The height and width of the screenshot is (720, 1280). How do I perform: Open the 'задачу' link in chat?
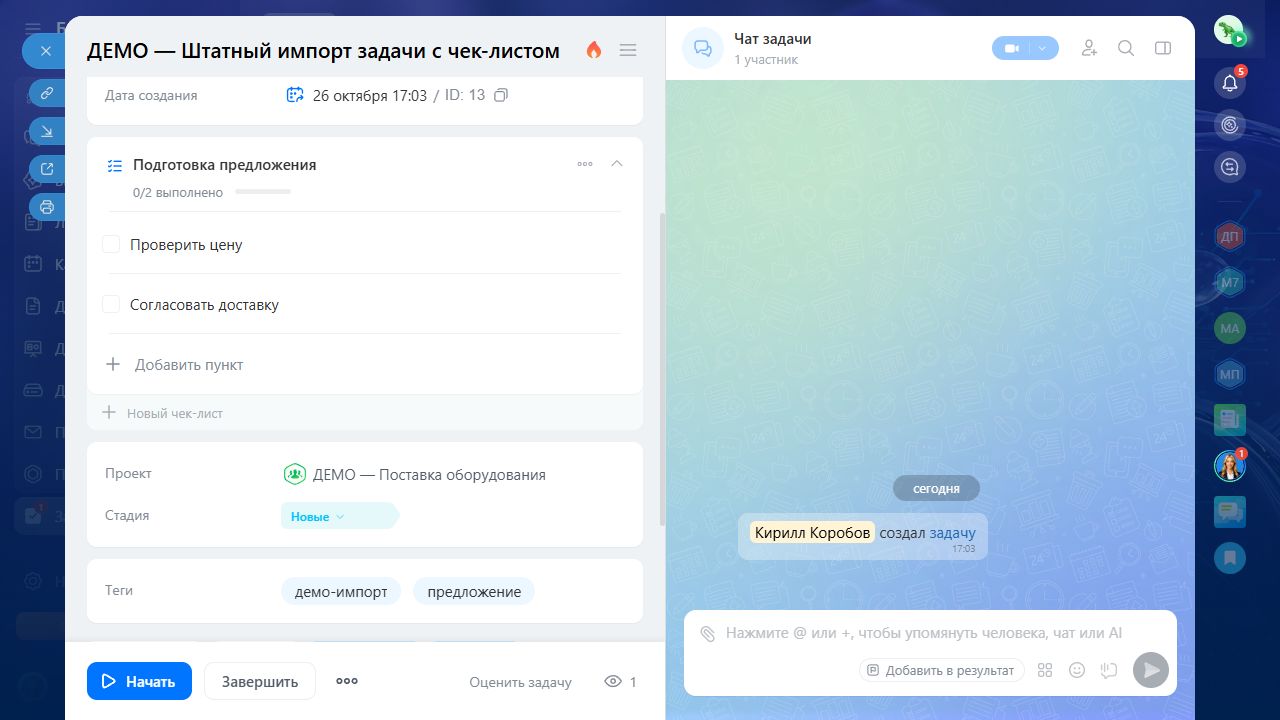click(x=952, y=533)
